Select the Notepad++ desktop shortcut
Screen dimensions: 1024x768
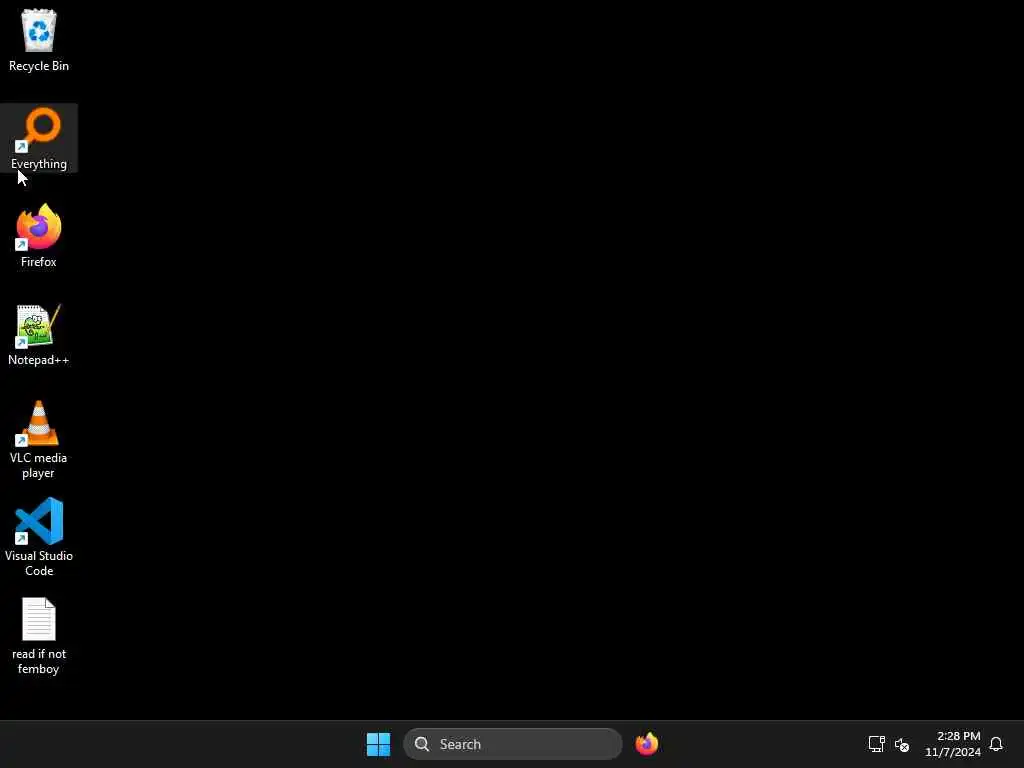point(39,334)
